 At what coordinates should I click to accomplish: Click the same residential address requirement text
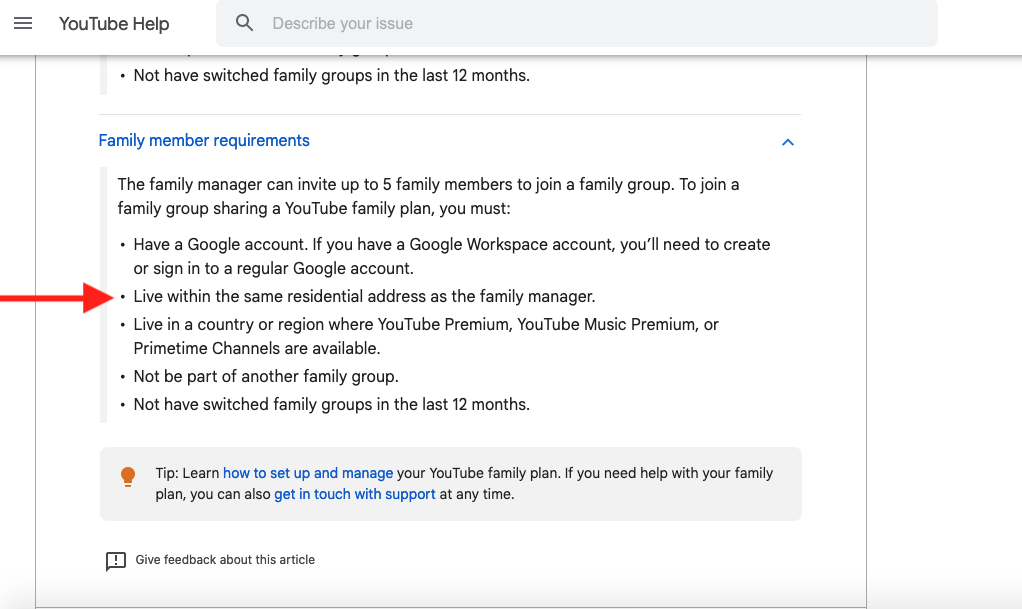(x=364, y=297)
